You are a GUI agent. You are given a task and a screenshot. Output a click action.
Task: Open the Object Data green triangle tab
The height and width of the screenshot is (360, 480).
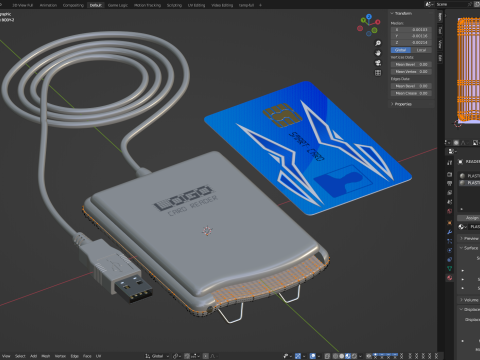(x=449, y=268)
